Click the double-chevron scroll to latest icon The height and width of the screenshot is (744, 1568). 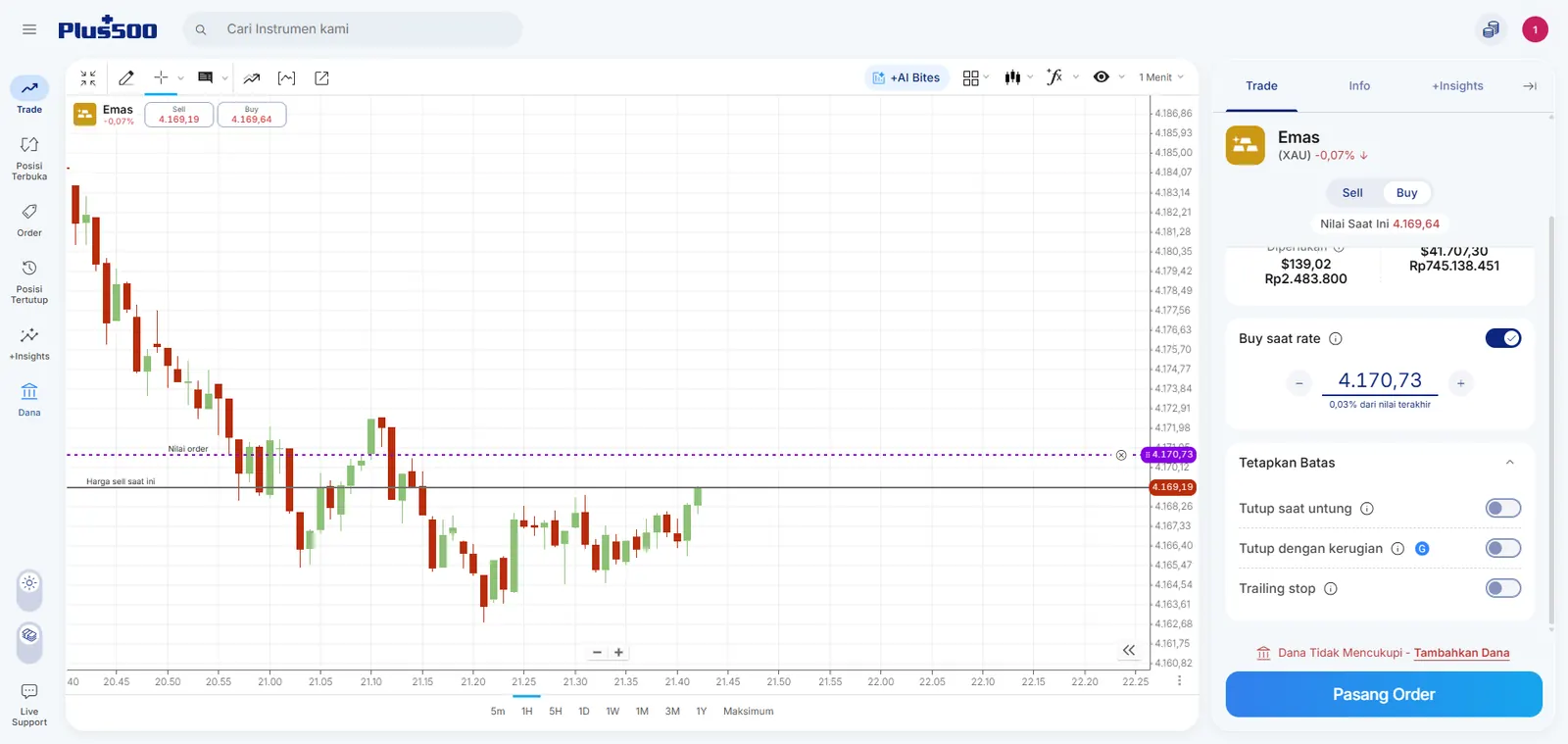1129,650
